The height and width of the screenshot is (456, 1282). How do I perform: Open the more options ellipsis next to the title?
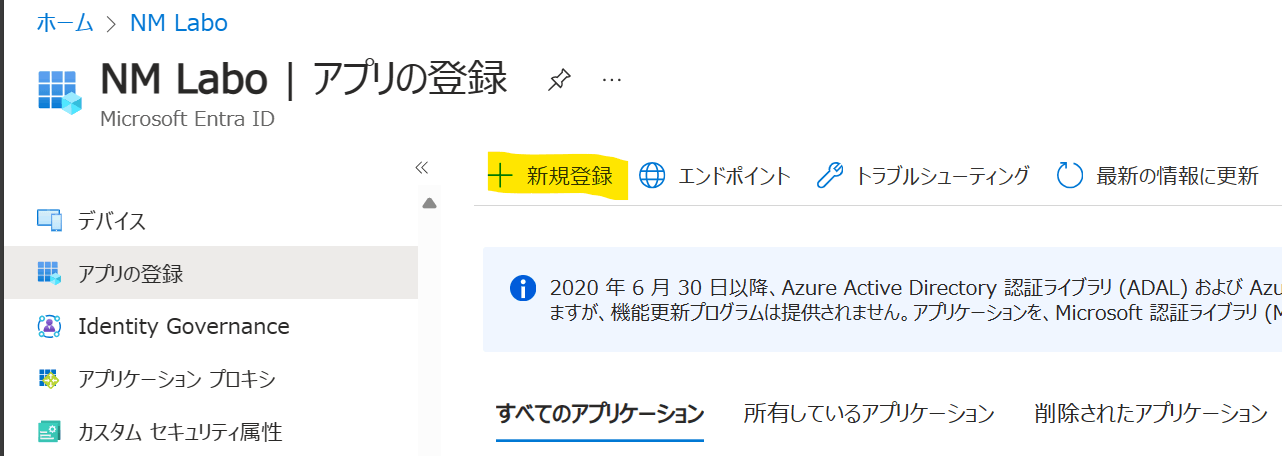612,79
